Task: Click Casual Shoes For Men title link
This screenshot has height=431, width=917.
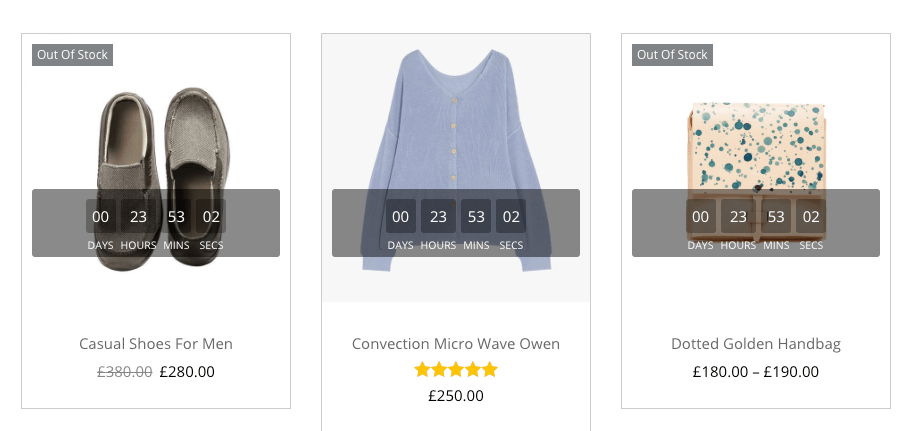Action: [x=156, y=344]
